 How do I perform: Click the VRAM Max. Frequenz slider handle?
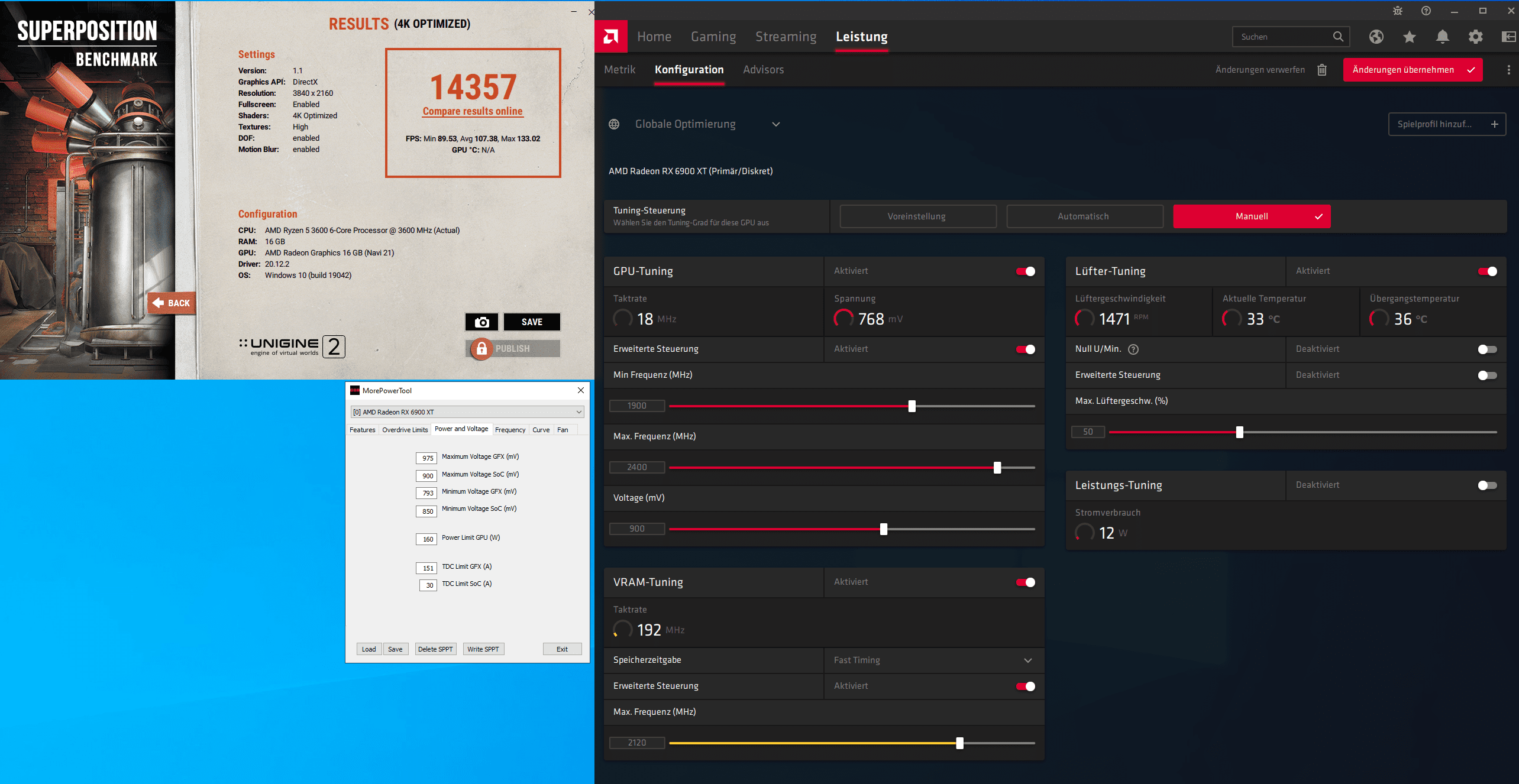coord(960,743)
